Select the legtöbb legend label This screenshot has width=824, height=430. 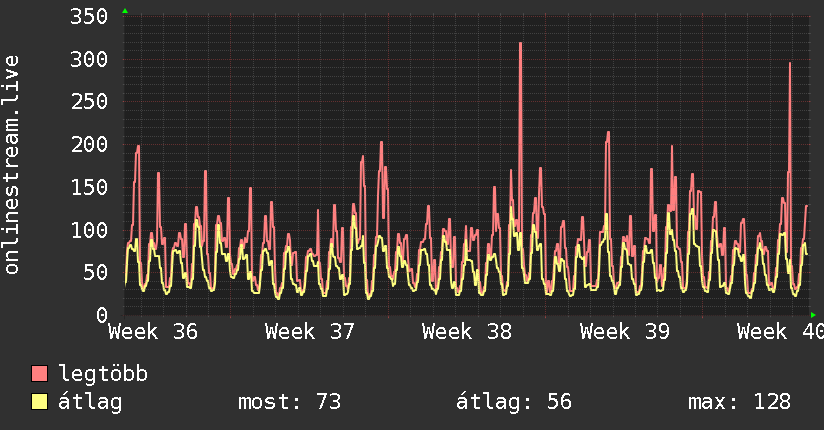point(103,374)
